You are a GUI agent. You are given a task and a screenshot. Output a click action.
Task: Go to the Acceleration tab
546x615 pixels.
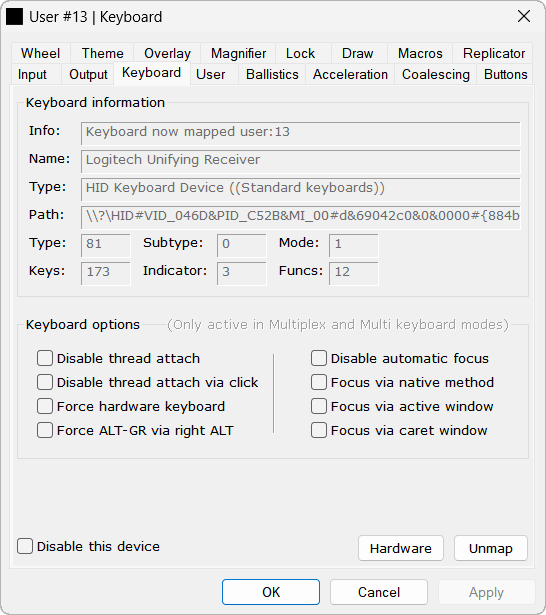click(350, 75)
